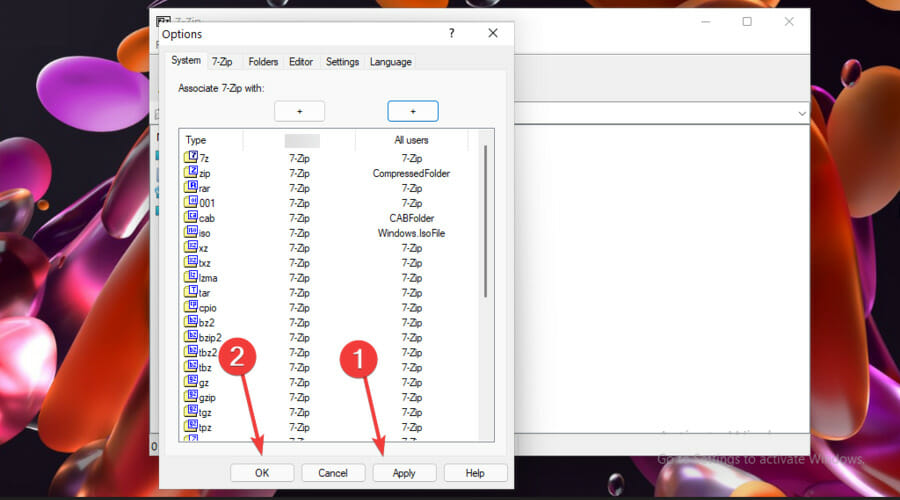Select the zip file type icon
The image size is (900, 500).
pos(191,173)
